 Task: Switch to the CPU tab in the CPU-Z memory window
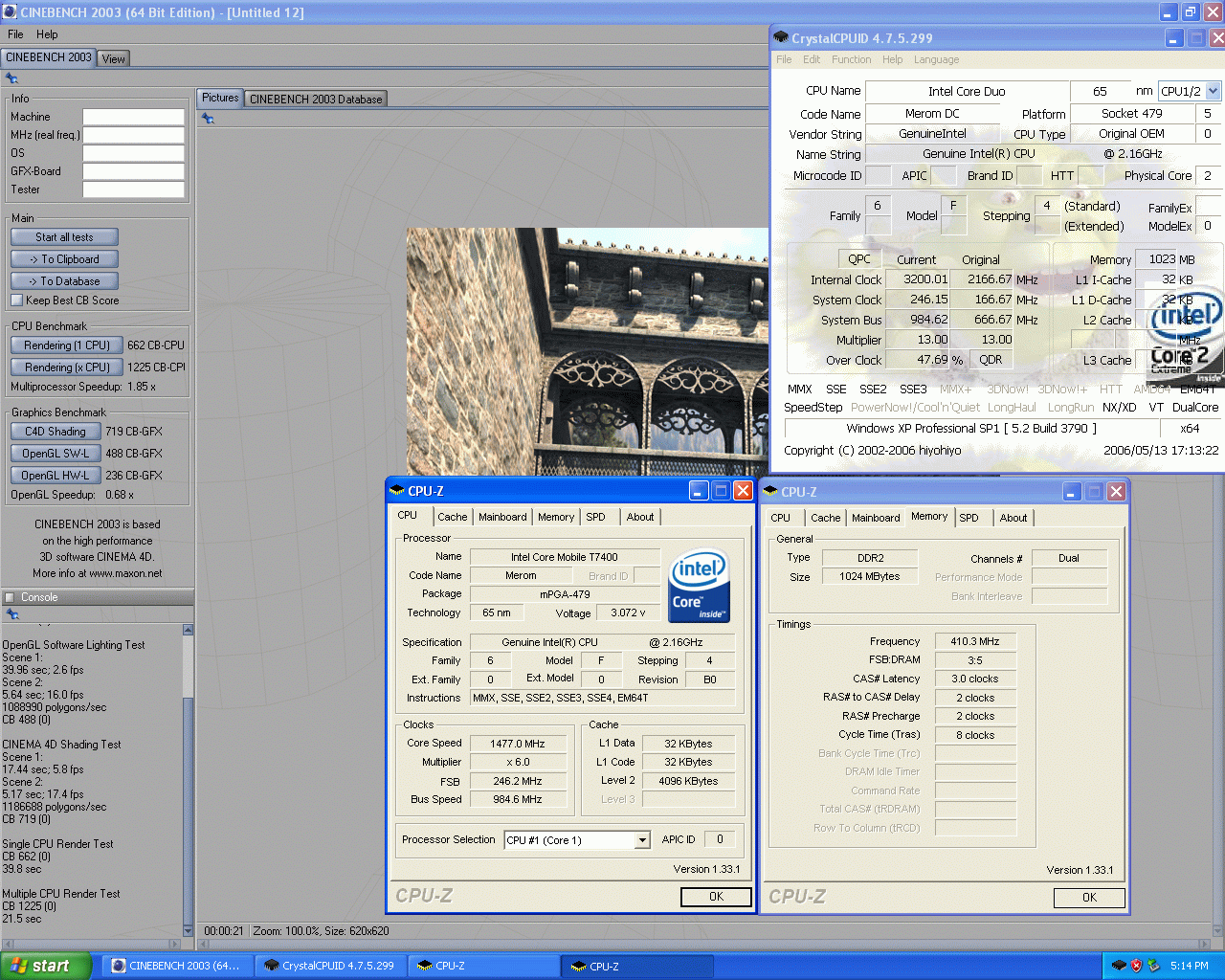pyautogui.click(x=781, y=518)
